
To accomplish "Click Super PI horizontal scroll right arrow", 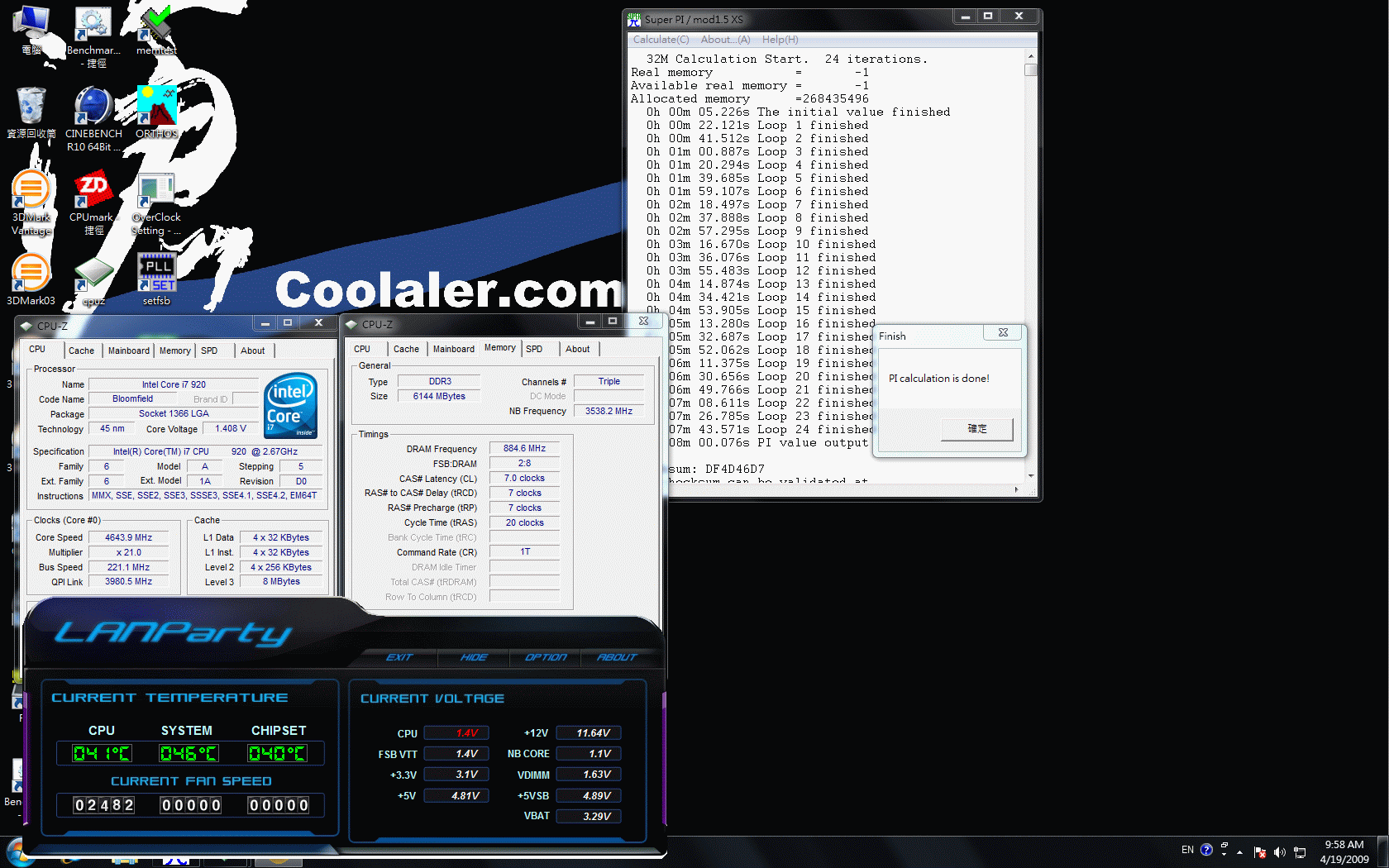I will click(1017, 489).
